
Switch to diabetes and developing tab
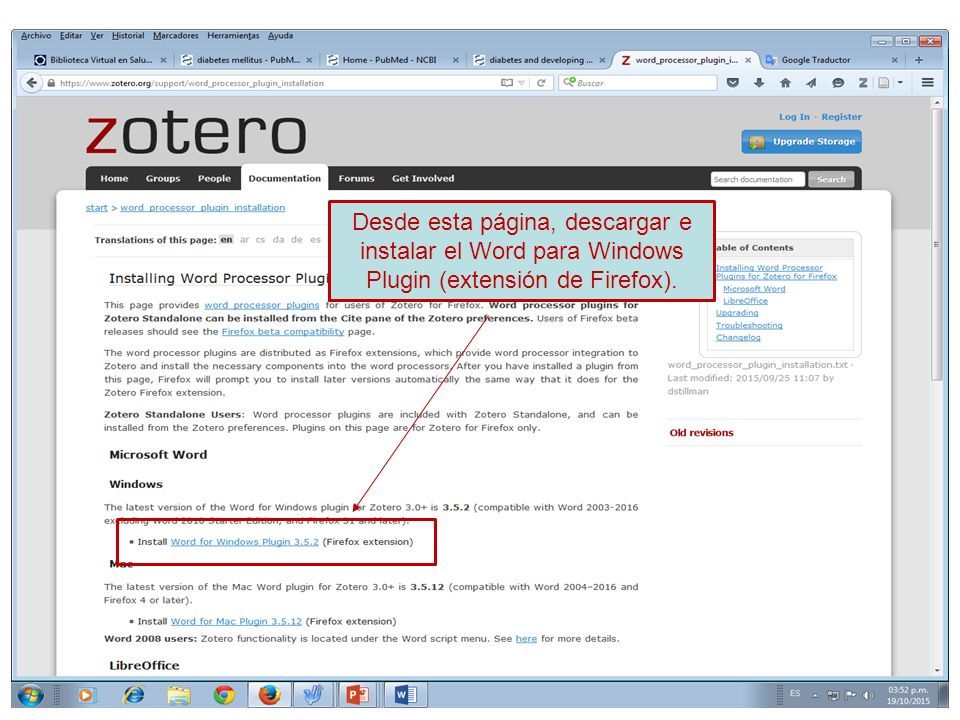coord(539,60)
